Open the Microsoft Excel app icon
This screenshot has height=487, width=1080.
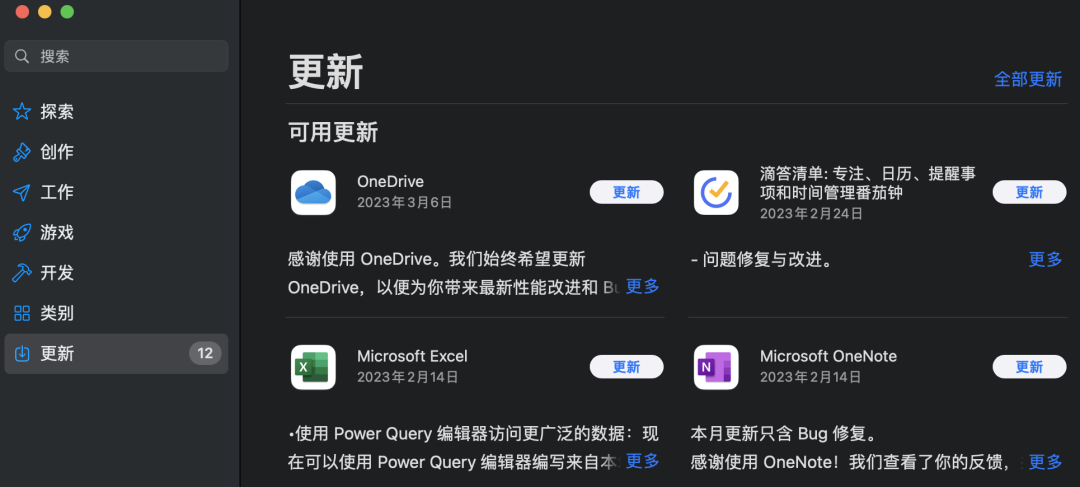pos(313,367)
